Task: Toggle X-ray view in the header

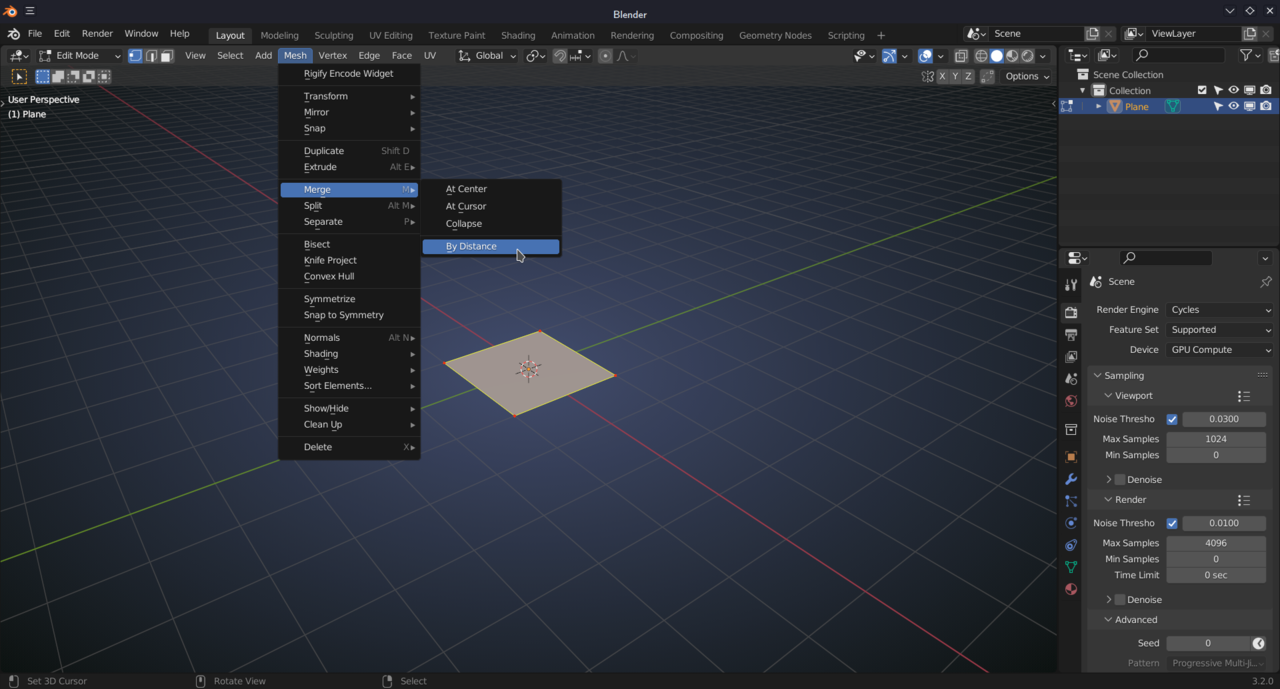Action: coord(961,56)
